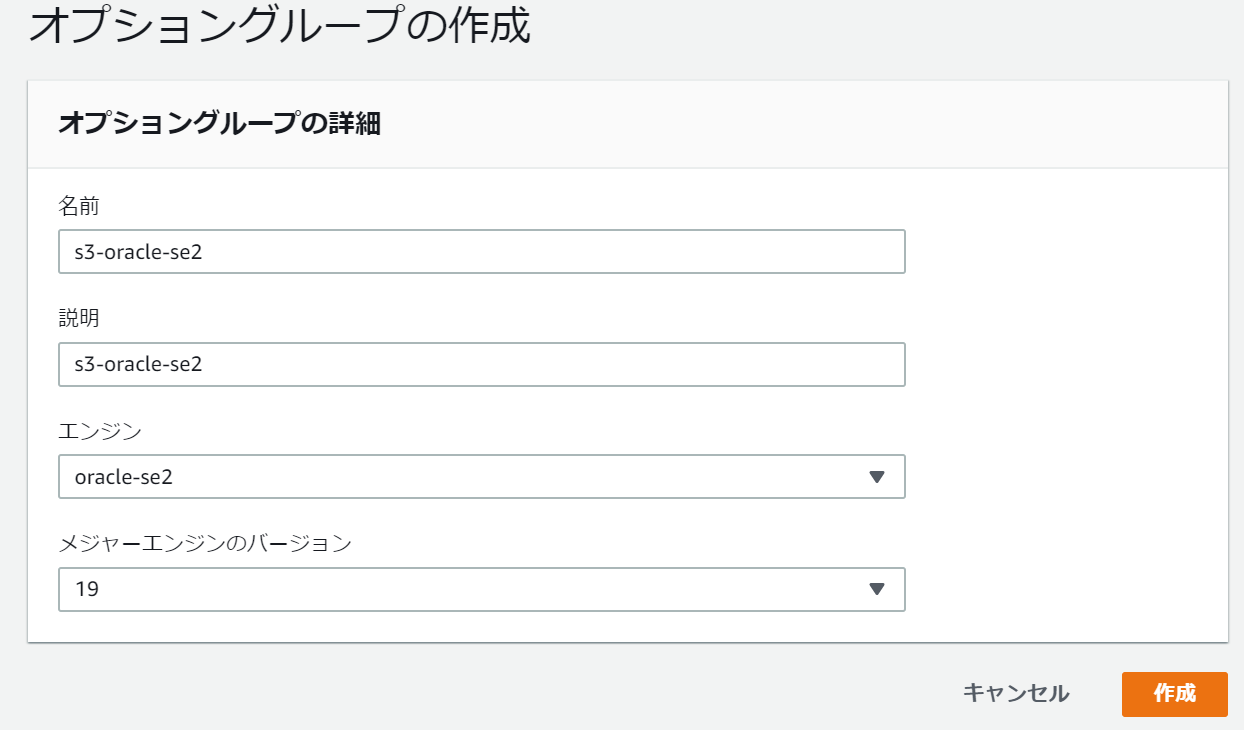The width and height of the screenshot is (1244, 730).
Task: Click the メジャーエンジンのバージョン label
Action: tap(205, 544)
